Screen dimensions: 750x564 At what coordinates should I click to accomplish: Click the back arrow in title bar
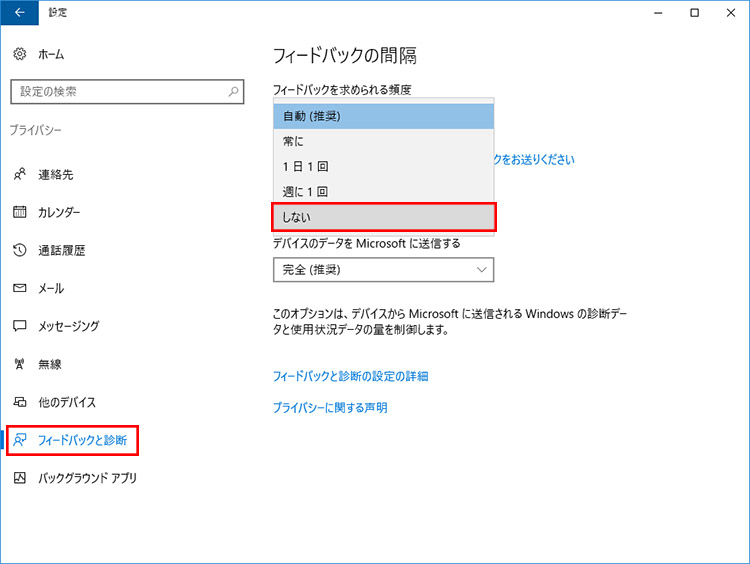(19, 12)
